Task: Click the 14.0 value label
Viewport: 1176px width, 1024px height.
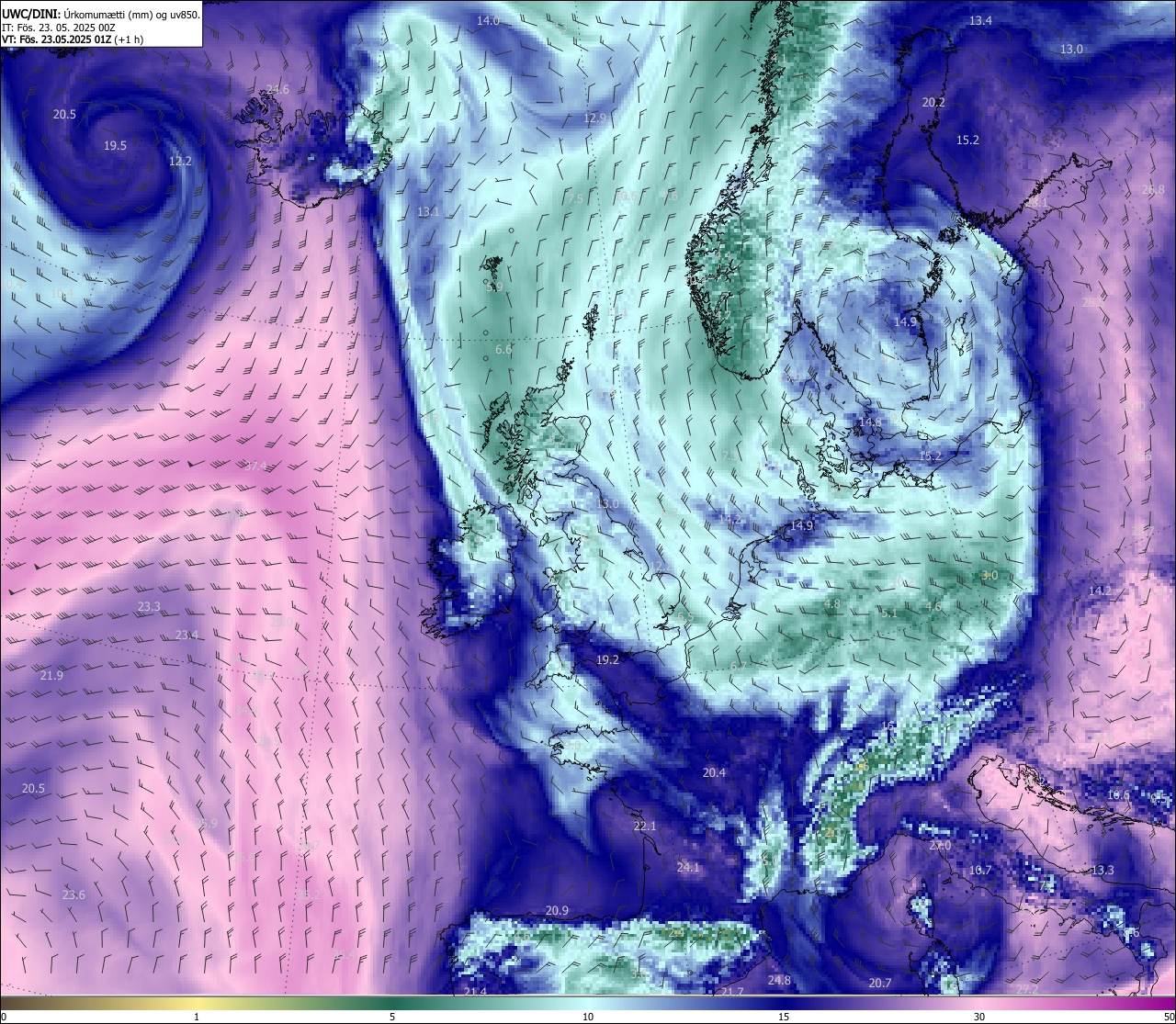Action: (488, 20)
